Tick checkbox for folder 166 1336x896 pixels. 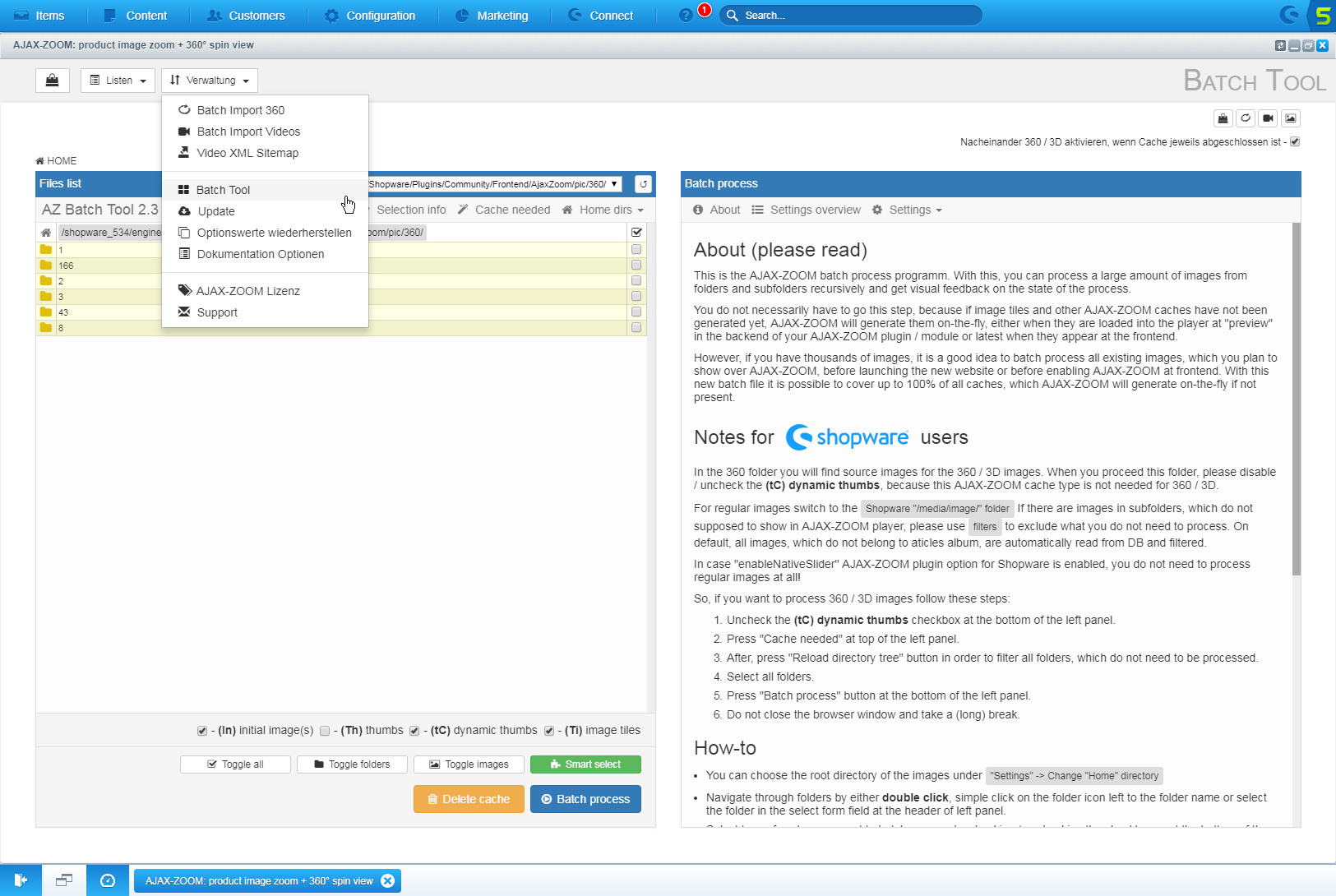[636, 266]
